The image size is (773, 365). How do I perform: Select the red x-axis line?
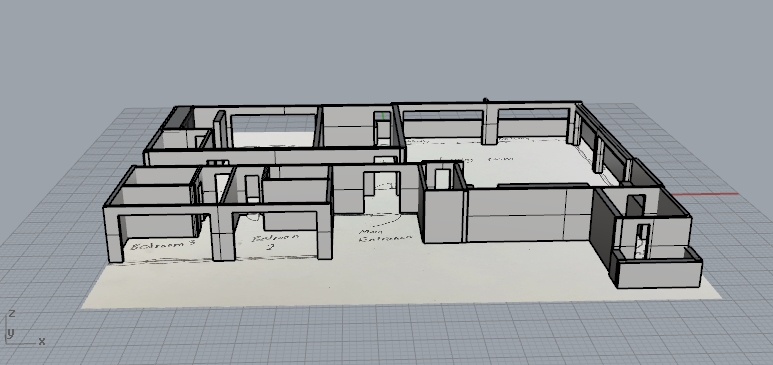705,194
